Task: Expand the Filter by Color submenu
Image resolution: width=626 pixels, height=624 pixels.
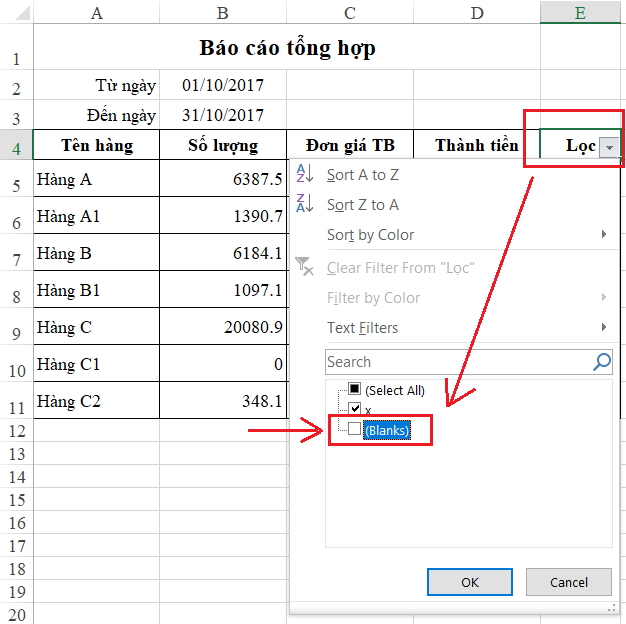Action: (x=604, y=298)
